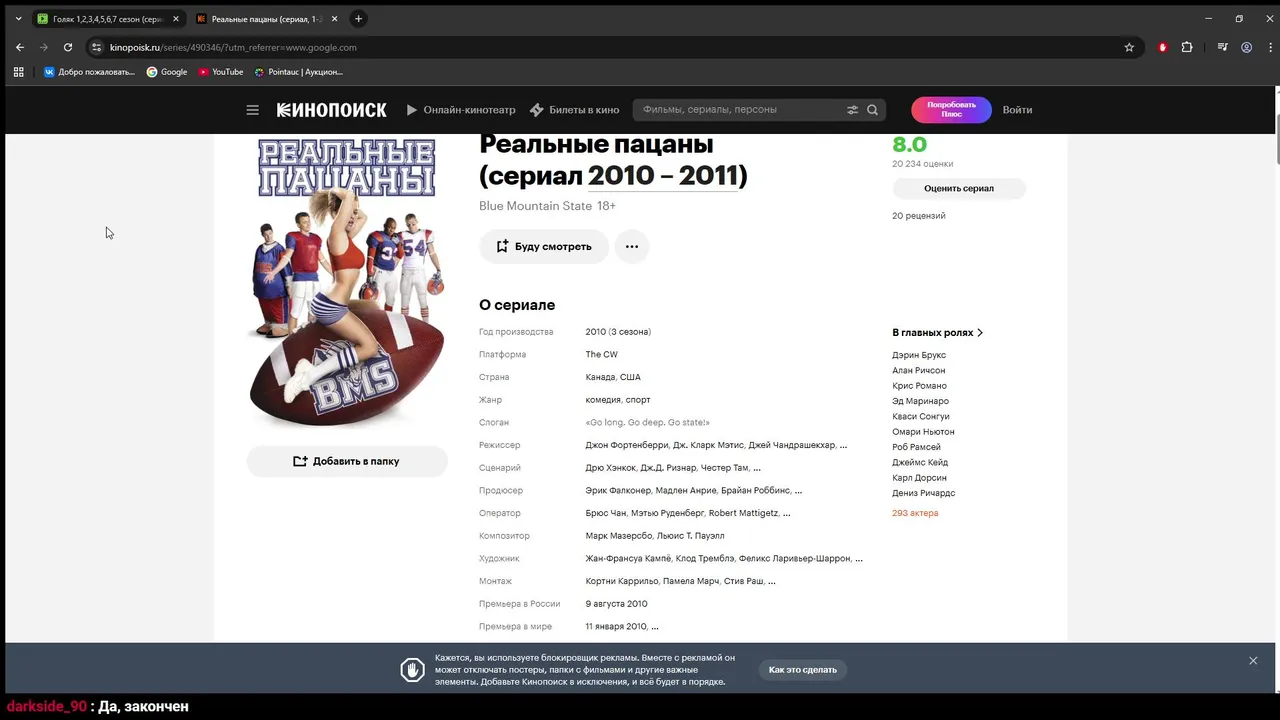Screen dimensions: 1280x720
Task: Close the Реальные пацаны tab
Action: [333, 19]
